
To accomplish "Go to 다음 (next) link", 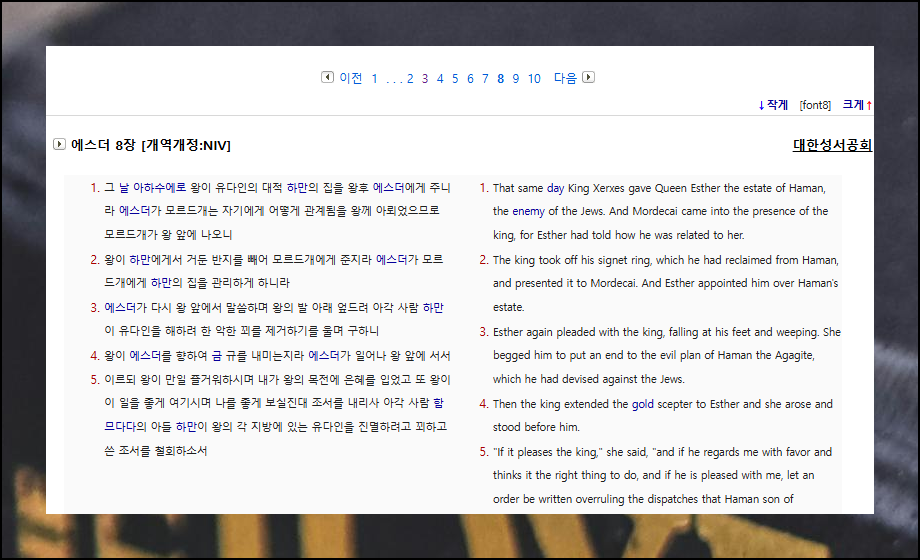I will pos(566,78).
